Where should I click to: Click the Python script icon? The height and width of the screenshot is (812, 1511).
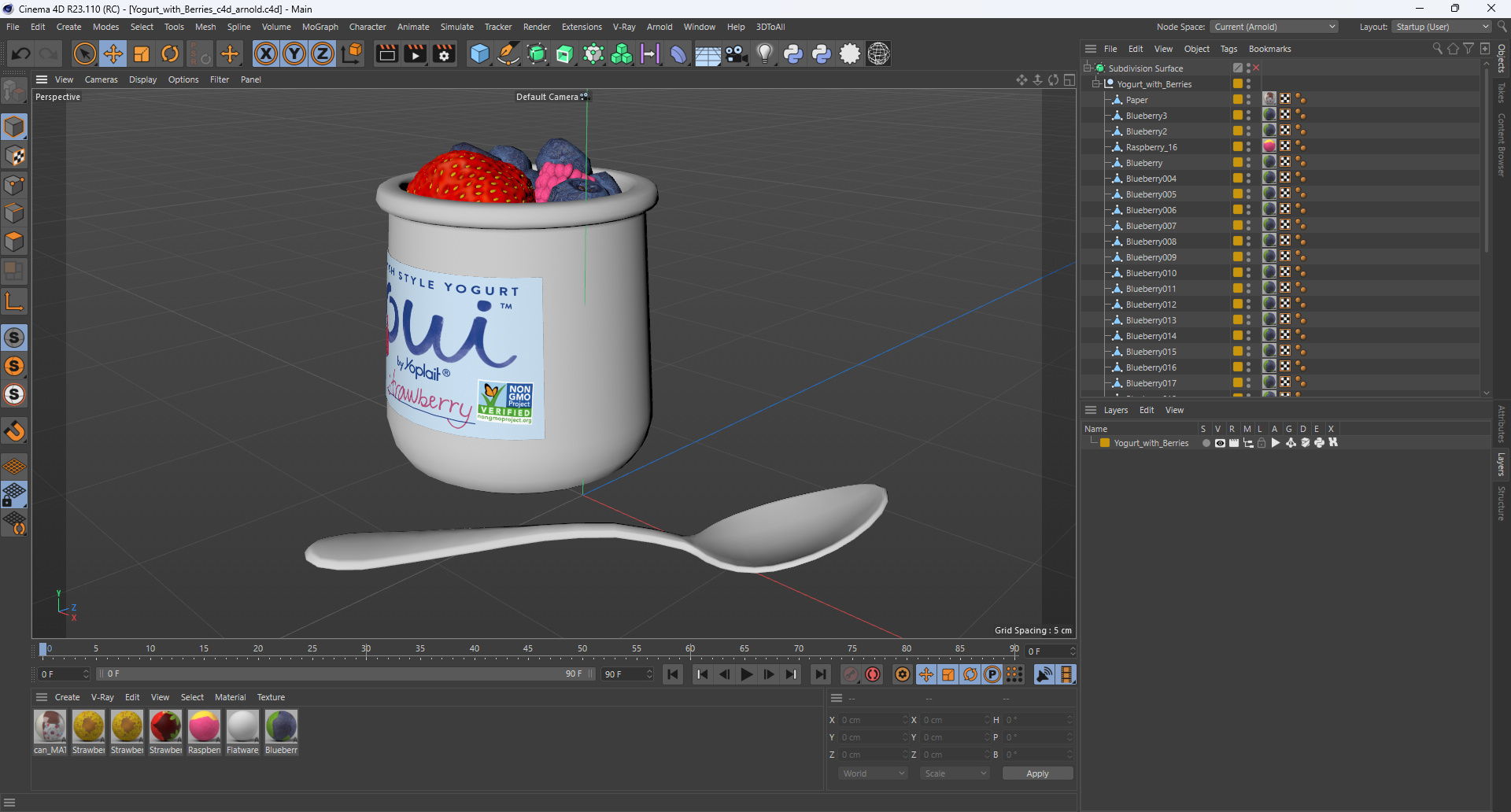point(793,54)
